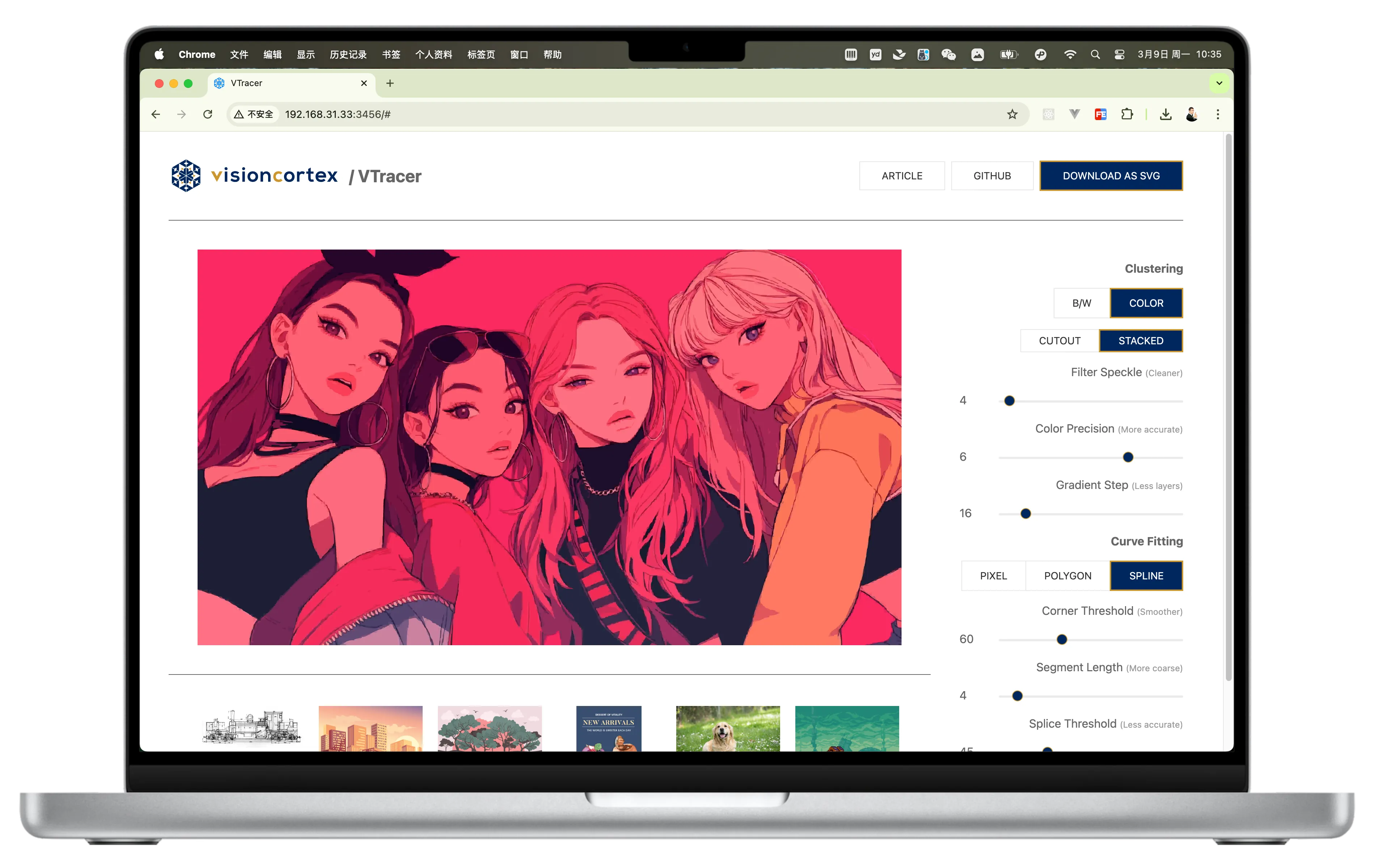Click the faded atom-shaped extension icon
The image size is (1375, 868).
(x=1048, y=115)
